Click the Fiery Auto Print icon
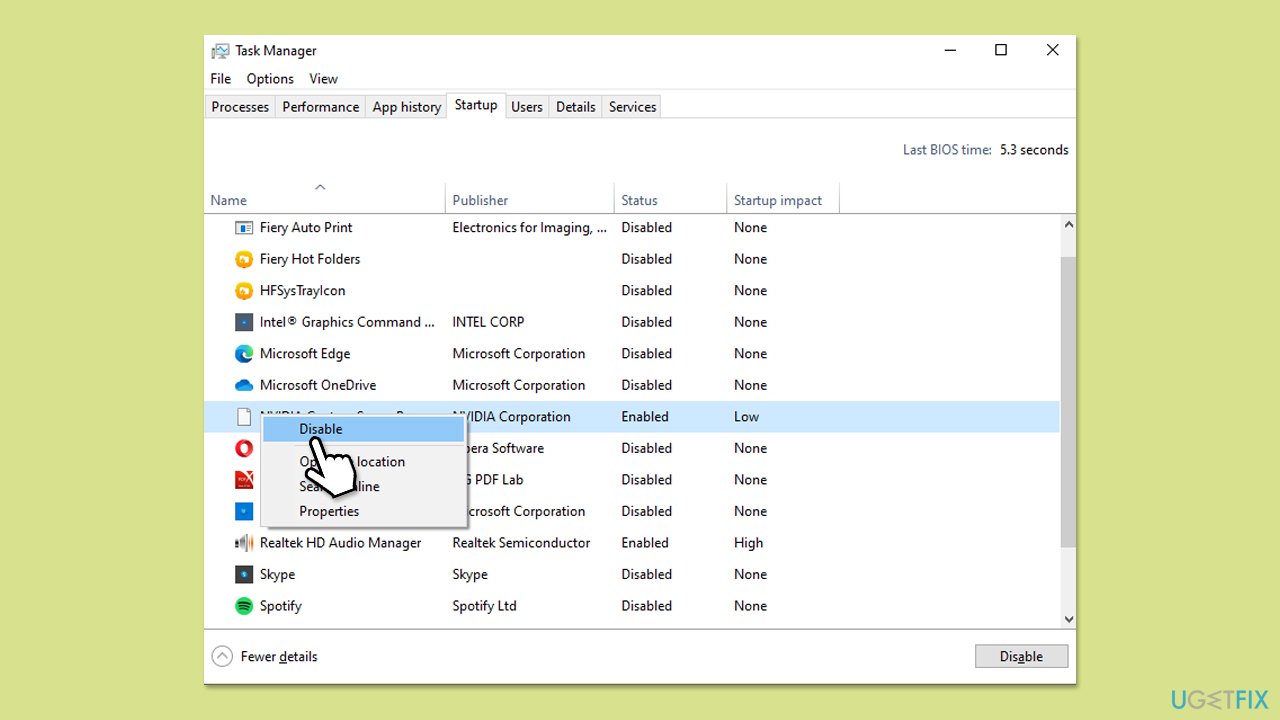1280x720 pixels. coord(244,228)
